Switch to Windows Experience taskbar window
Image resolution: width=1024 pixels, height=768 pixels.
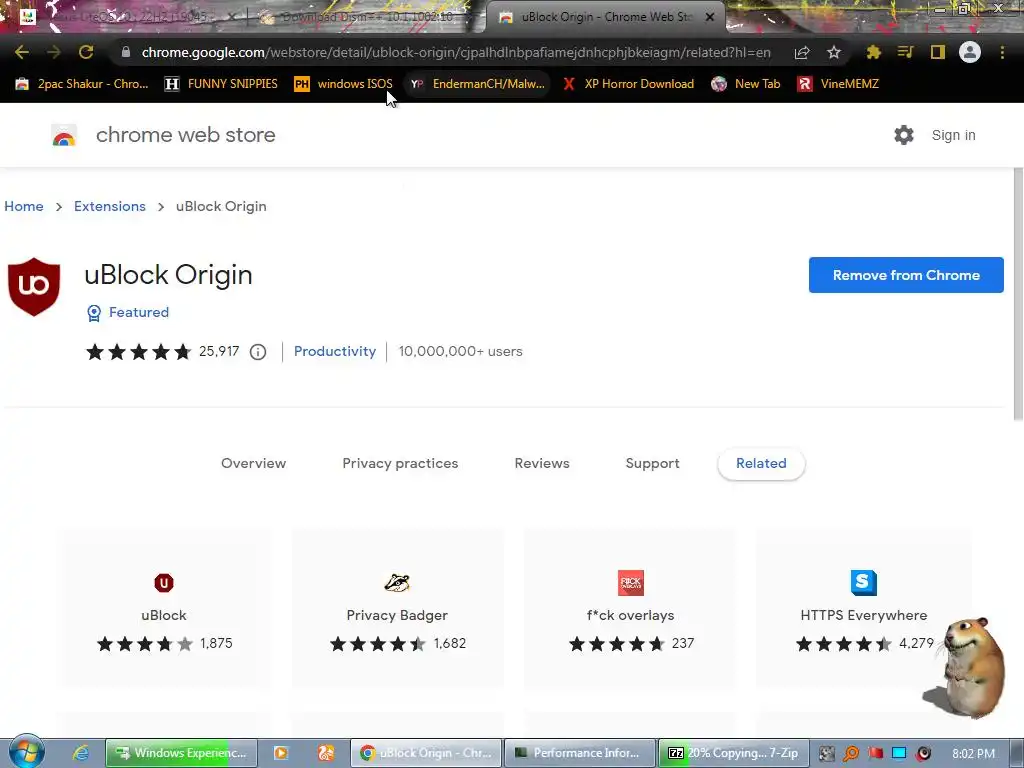(182, 753)
